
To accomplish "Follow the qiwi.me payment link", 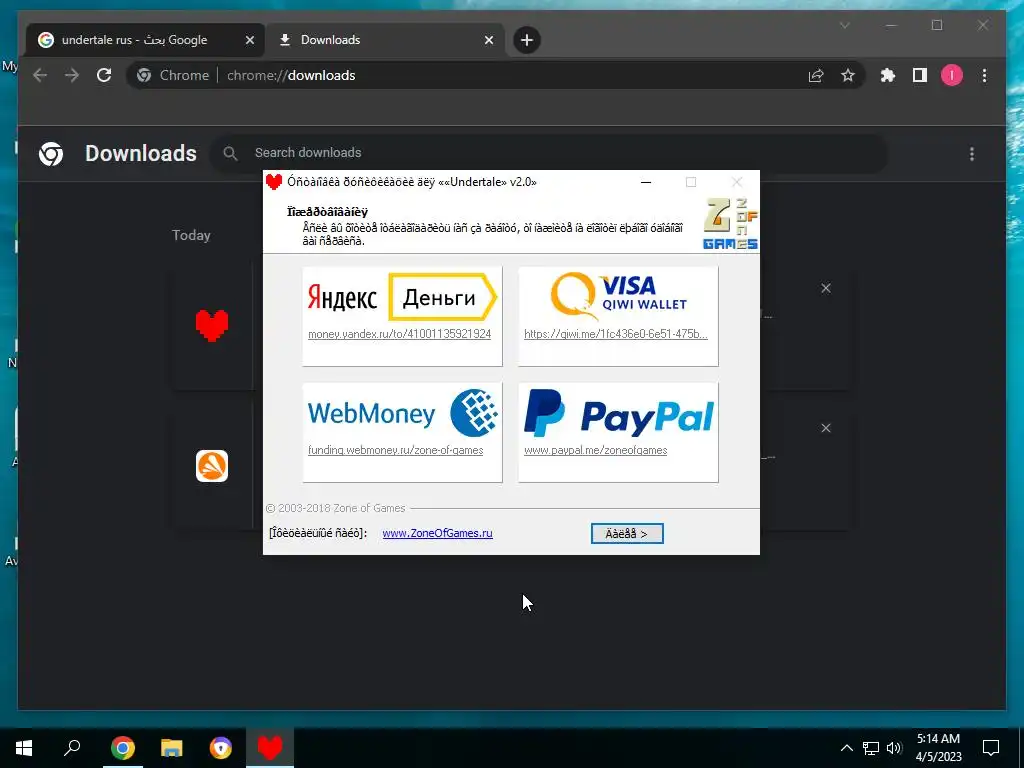I will [615, 334].
